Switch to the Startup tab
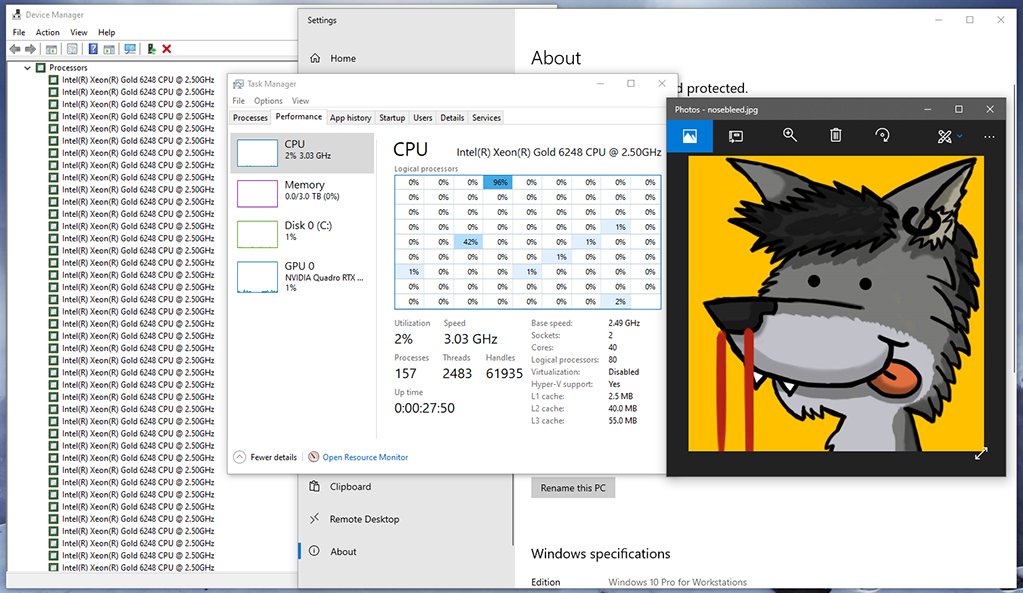This screenshot has width=1023, height=593. point(392,117)
